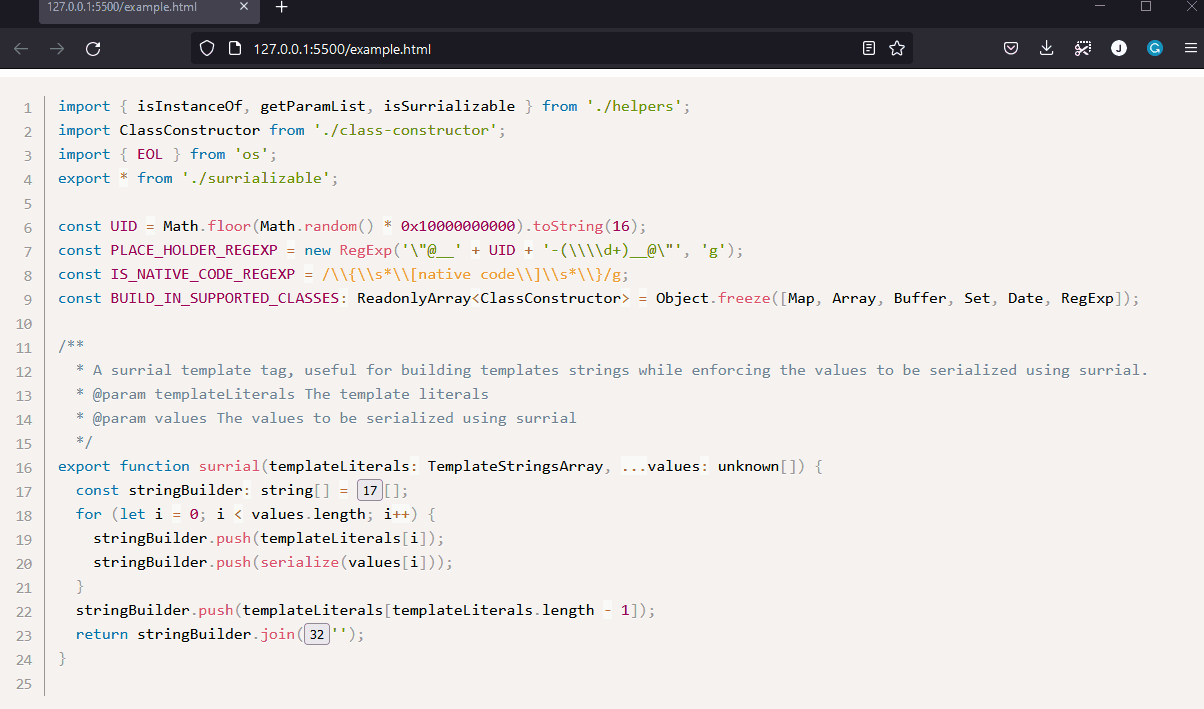Open the tracking protection shield panel

[x=206, y=47]
